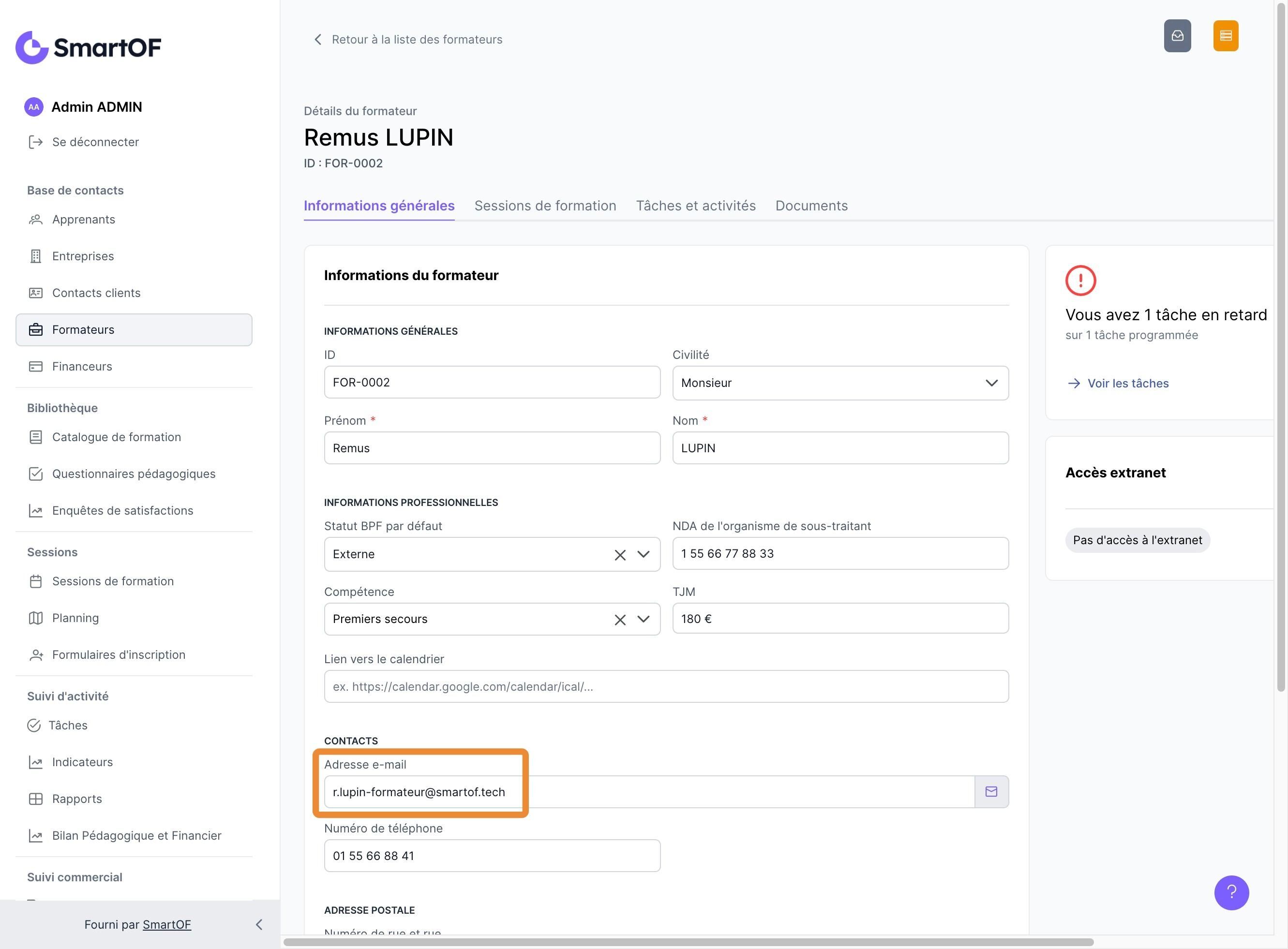Clear the Premiers secours competence value
Image resolution: width=1288 pixels, height=949 pixels.
pos(619,620)
